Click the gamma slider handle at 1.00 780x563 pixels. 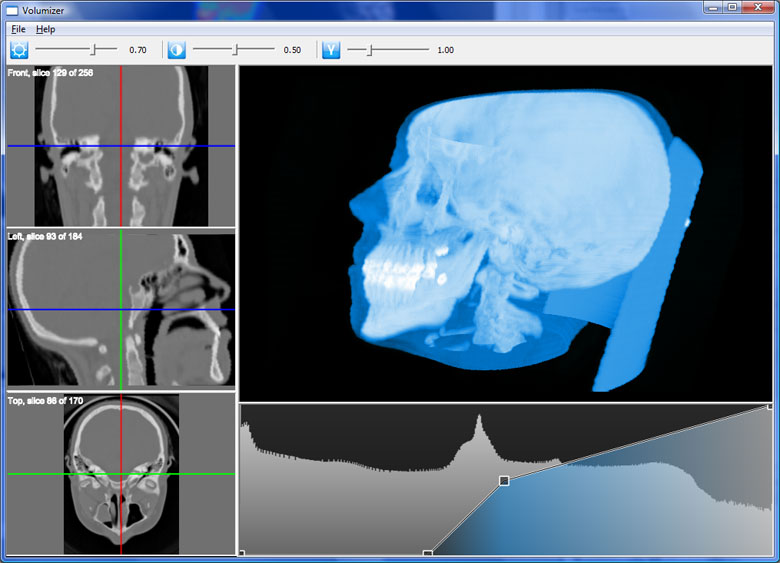369,49
